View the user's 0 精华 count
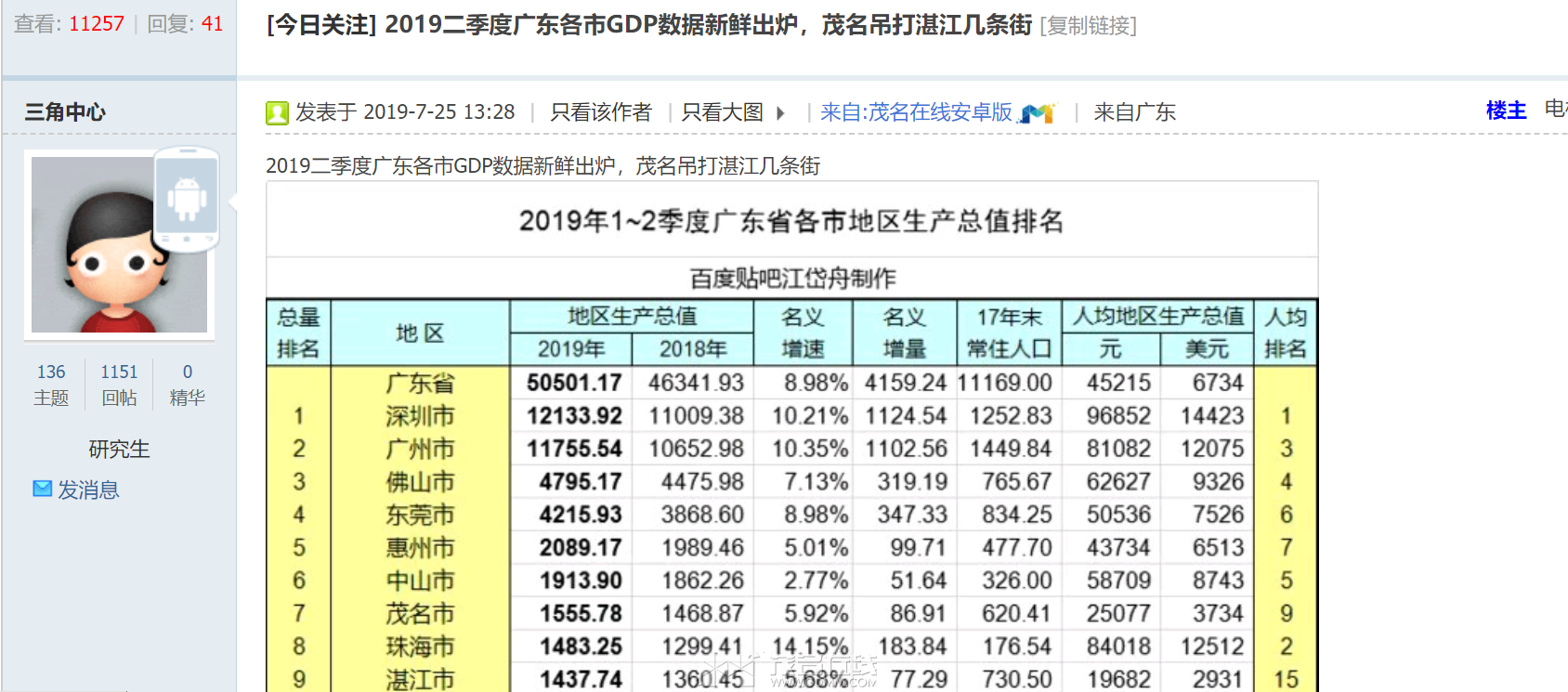This screenshot has width=1568, height=692. click(x=187, y=385)
